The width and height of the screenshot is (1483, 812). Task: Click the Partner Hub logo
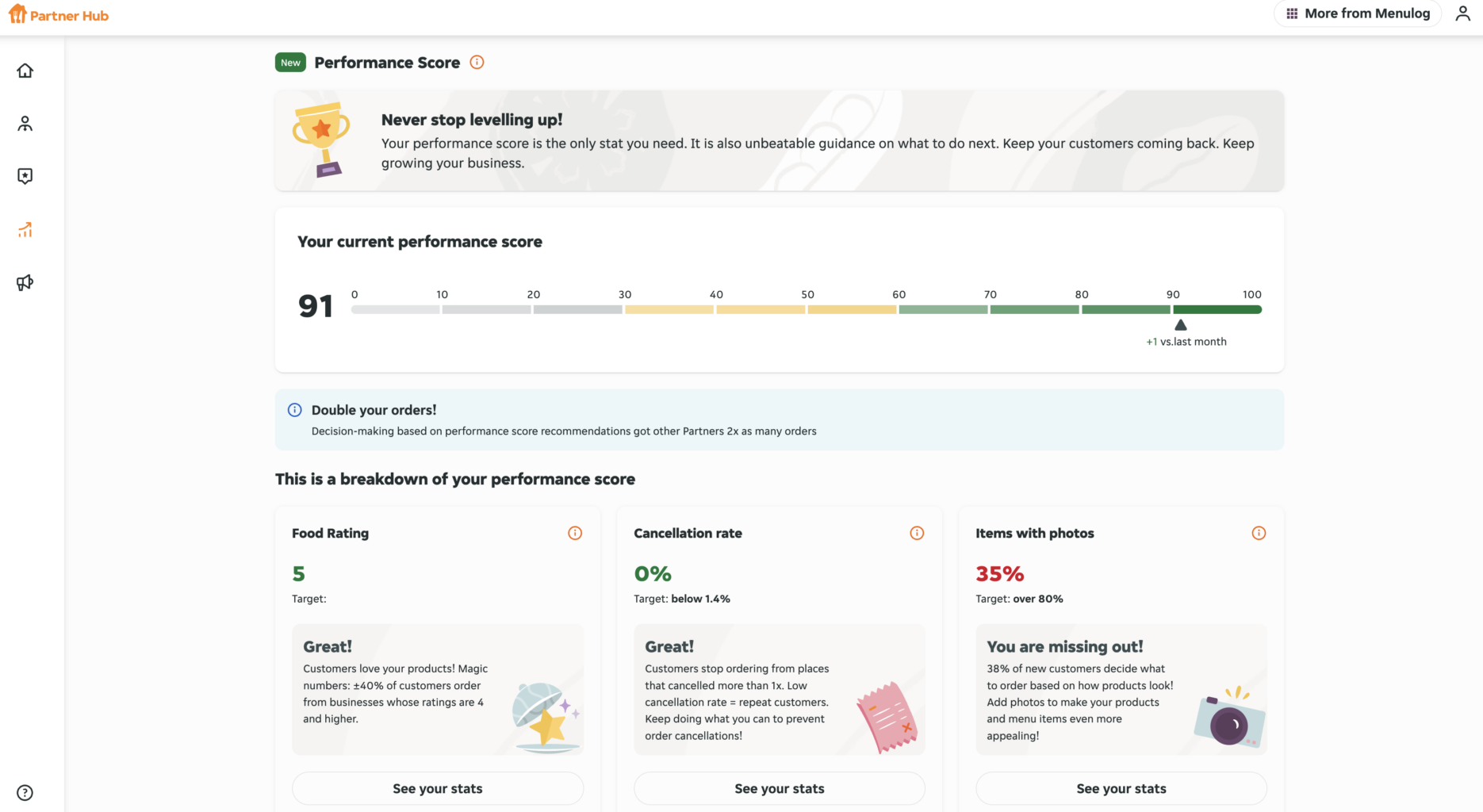59,15
